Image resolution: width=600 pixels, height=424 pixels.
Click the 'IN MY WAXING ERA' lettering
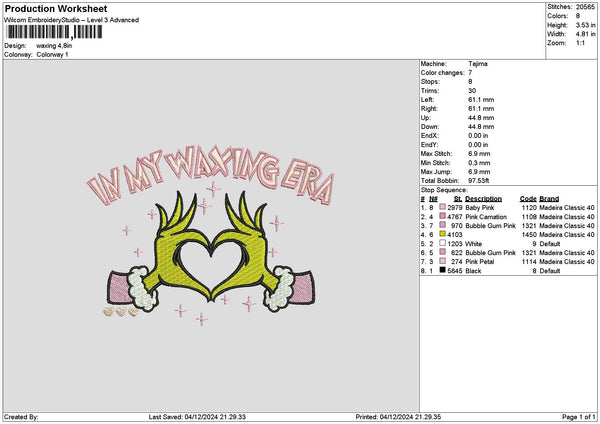[211, 174]
